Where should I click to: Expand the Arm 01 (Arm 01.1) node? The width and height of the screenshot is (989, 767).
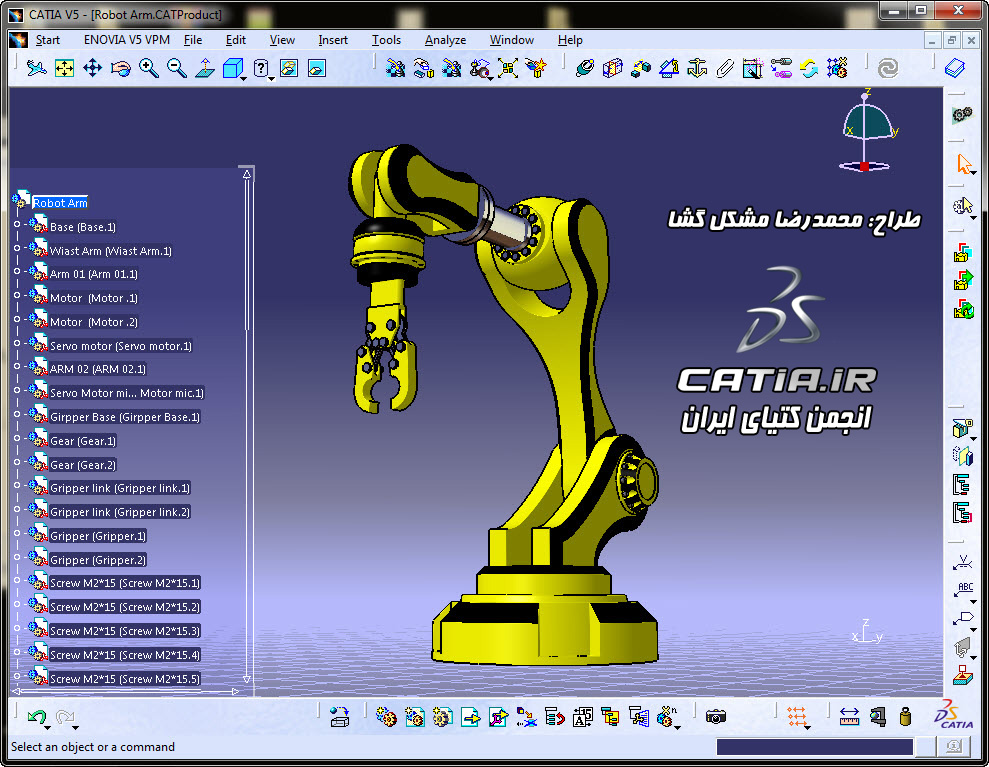pos(17,271)
